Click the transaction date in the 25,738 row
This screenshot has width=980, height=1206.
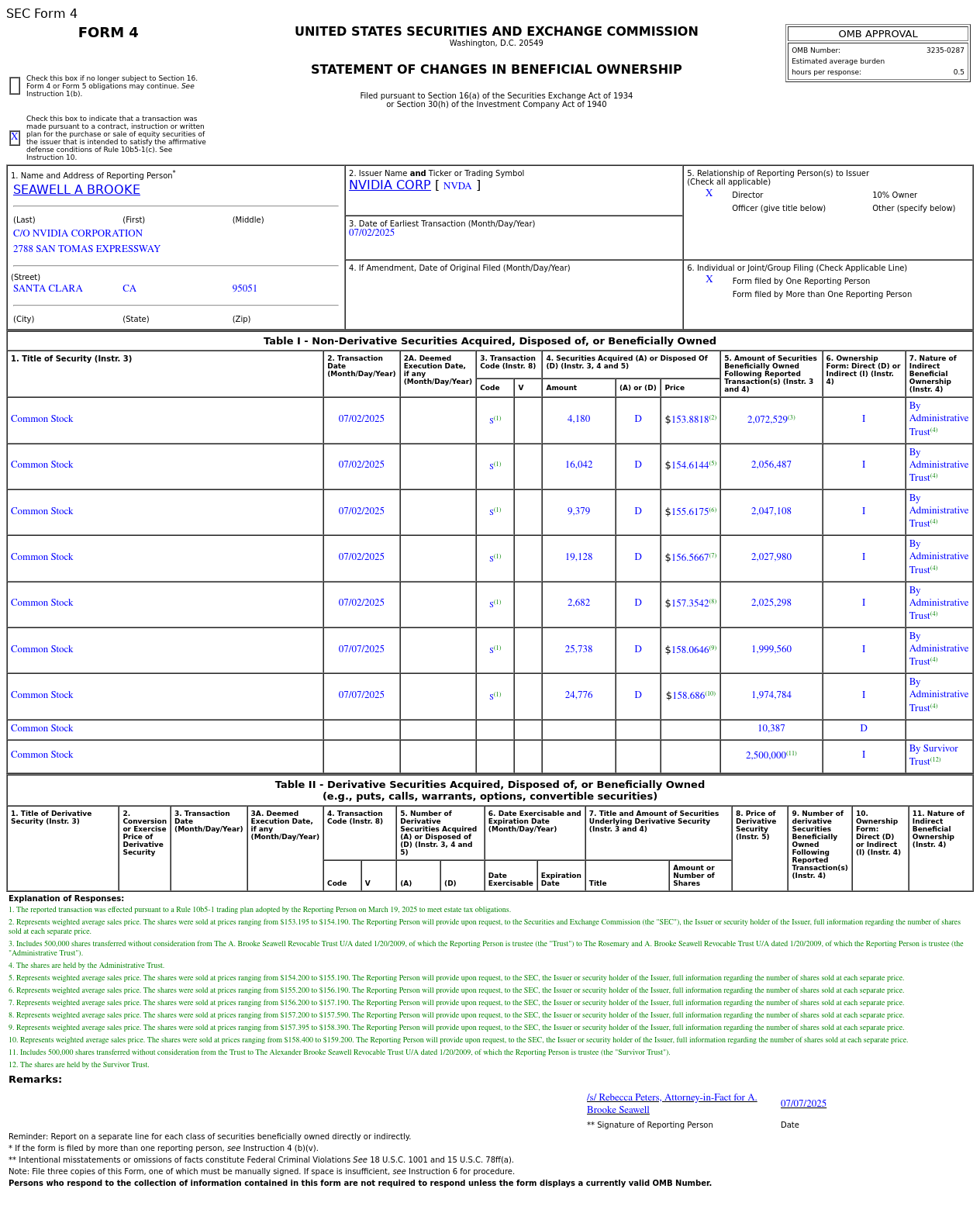(x=361, y=649)
